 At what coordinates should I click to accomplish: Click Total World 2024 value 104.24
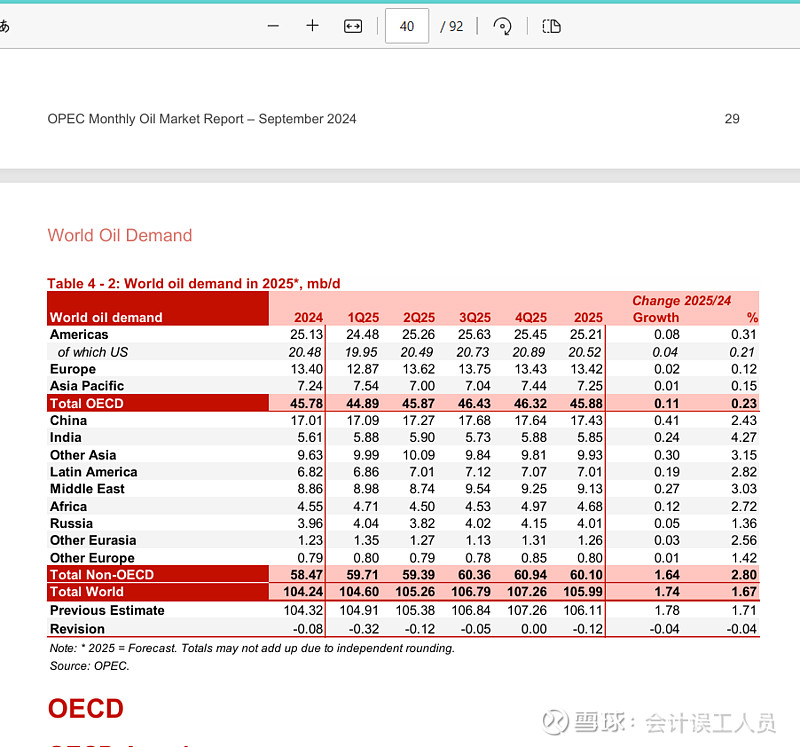[x=303, y=592]
